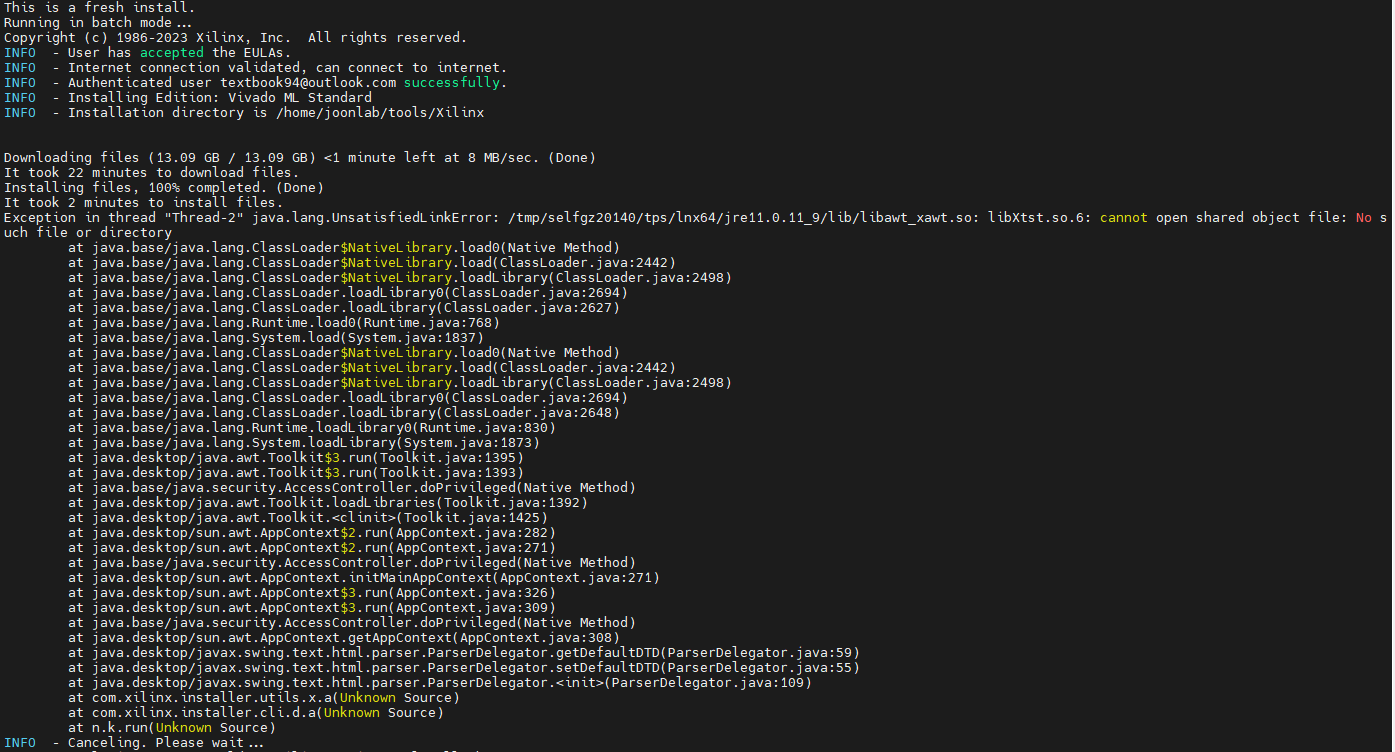Click the com.xilinx.installer.utils.x.a line
This screenshot has width=1395, height=752.
tap(264, 698)
